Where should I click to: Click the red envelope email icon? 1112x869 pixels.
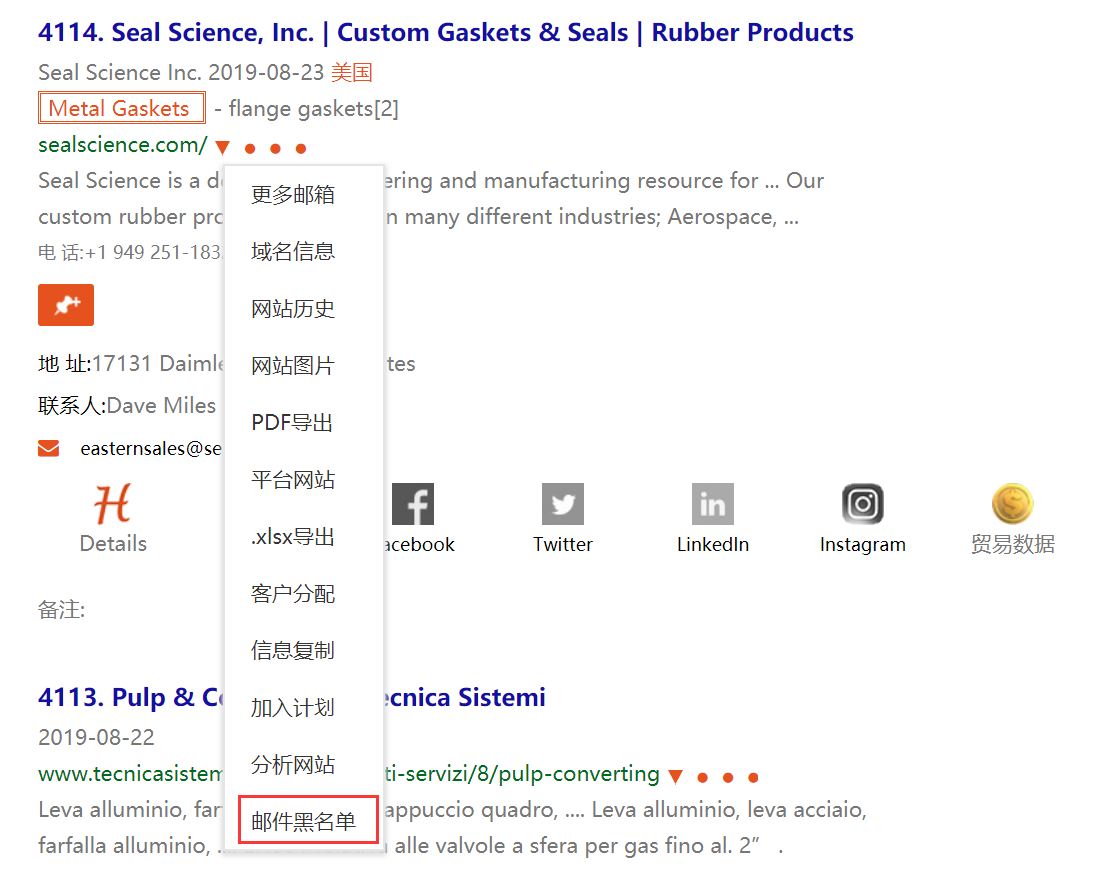click(48, 448)
